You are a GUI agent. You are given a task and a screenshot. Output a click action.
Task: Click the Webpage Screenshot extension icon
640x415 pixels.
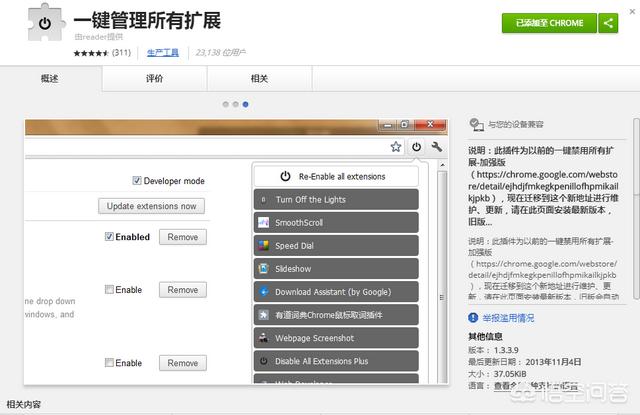(x=264, y=337)
